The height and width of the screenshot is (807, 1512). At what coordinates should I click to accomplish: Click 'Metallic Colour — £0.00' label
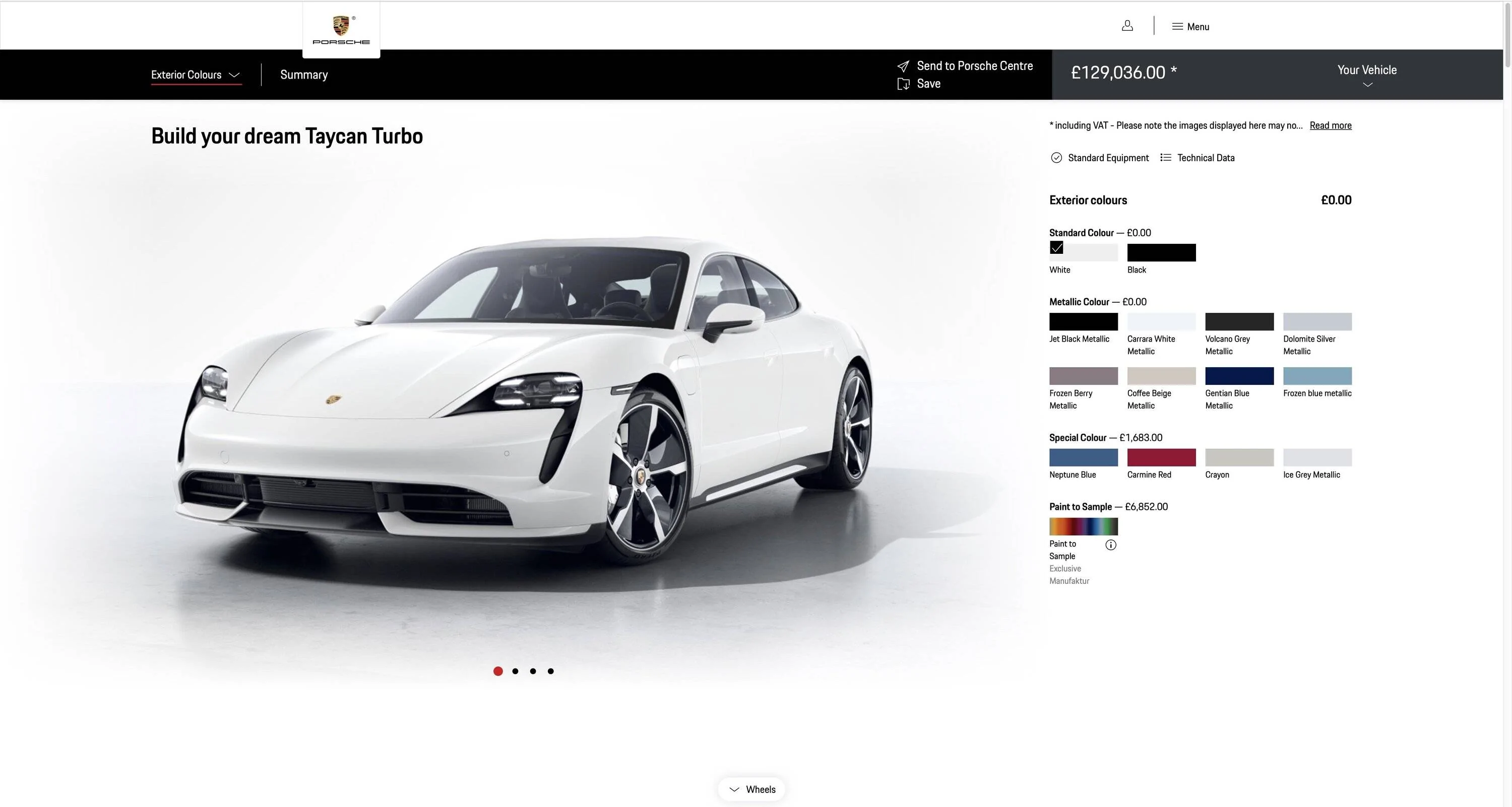pos(1098,302)
